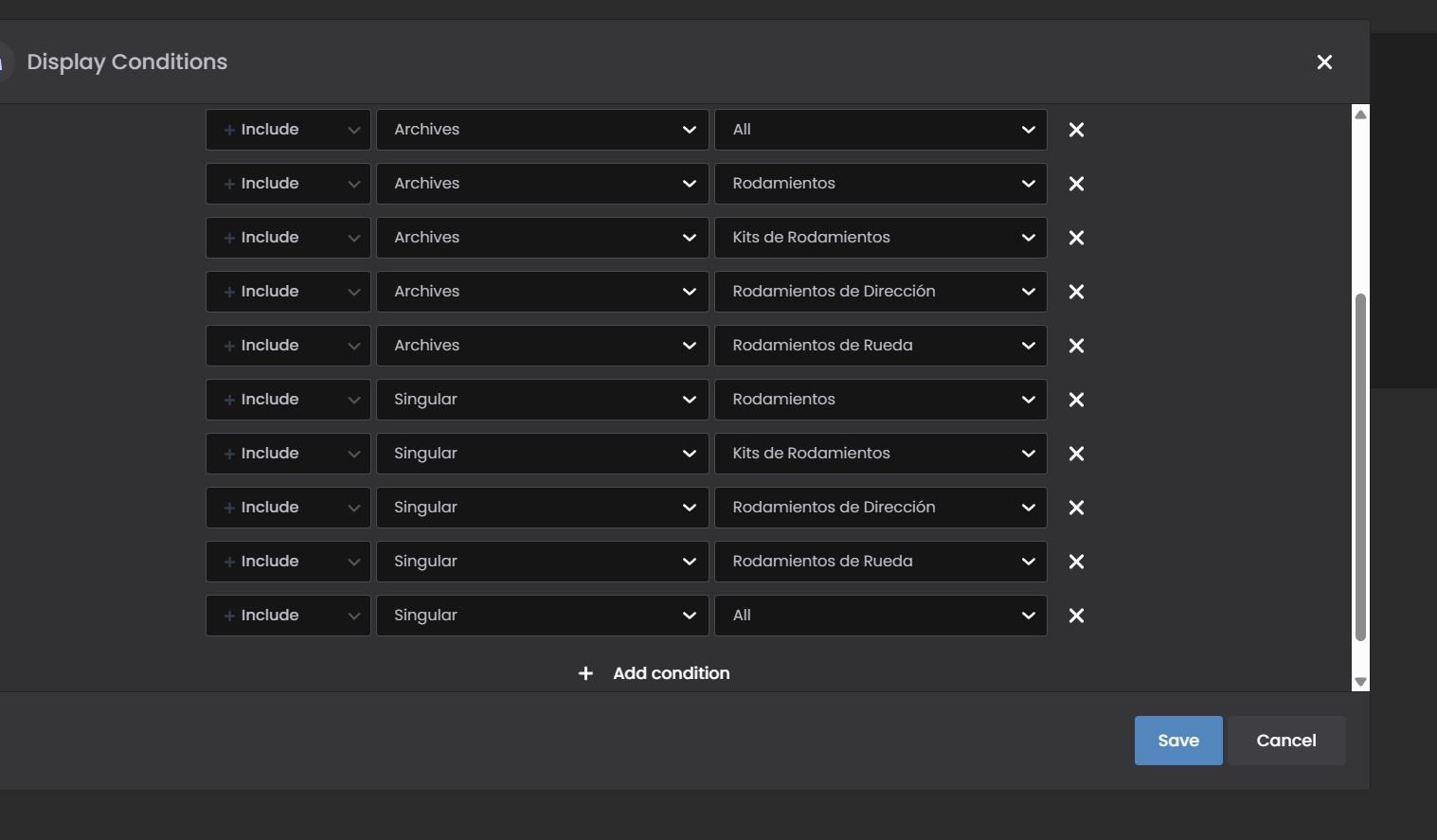Delete the Archives Rodamientos de Dirección row

[x=1076, y=292]
